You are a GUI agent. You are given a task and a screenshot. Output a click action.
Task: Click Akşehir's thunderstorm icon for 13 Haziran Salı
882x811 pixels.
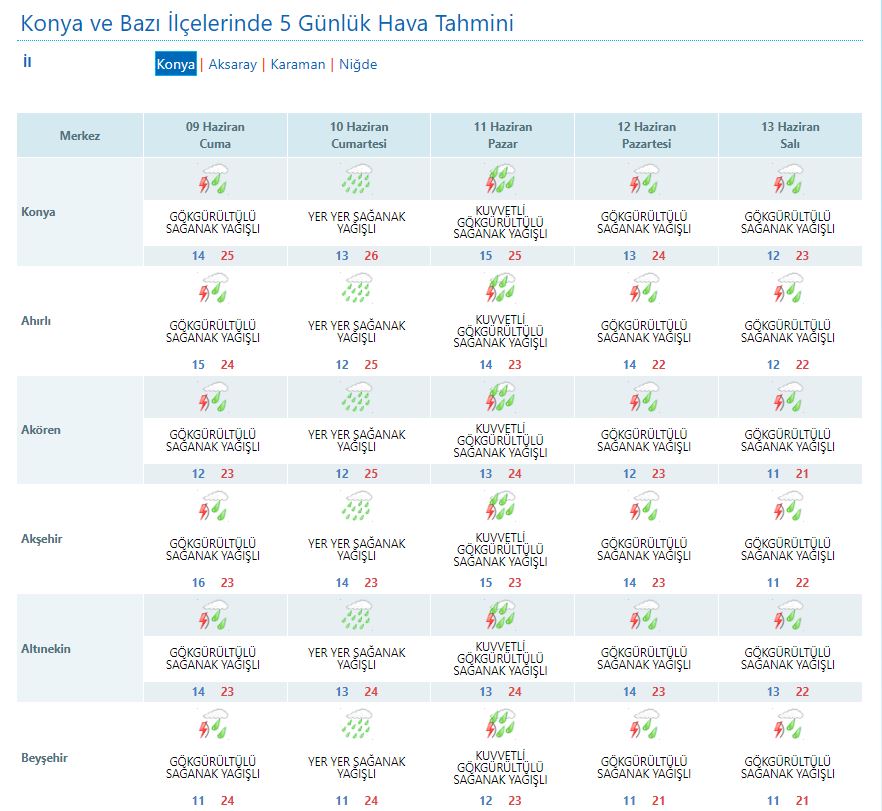pyautogui.click(x=790, y=507)
